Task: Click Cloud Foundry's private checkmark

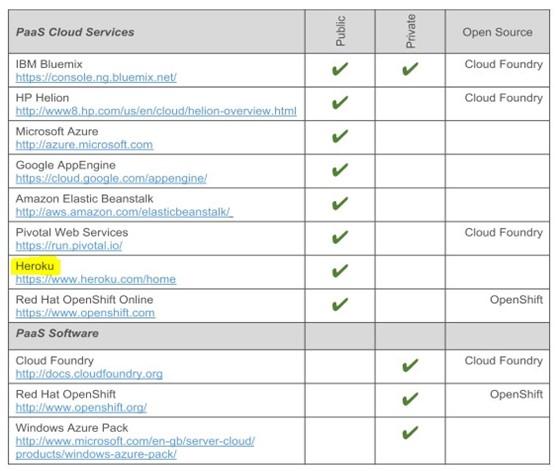Action: pos(410,365)
